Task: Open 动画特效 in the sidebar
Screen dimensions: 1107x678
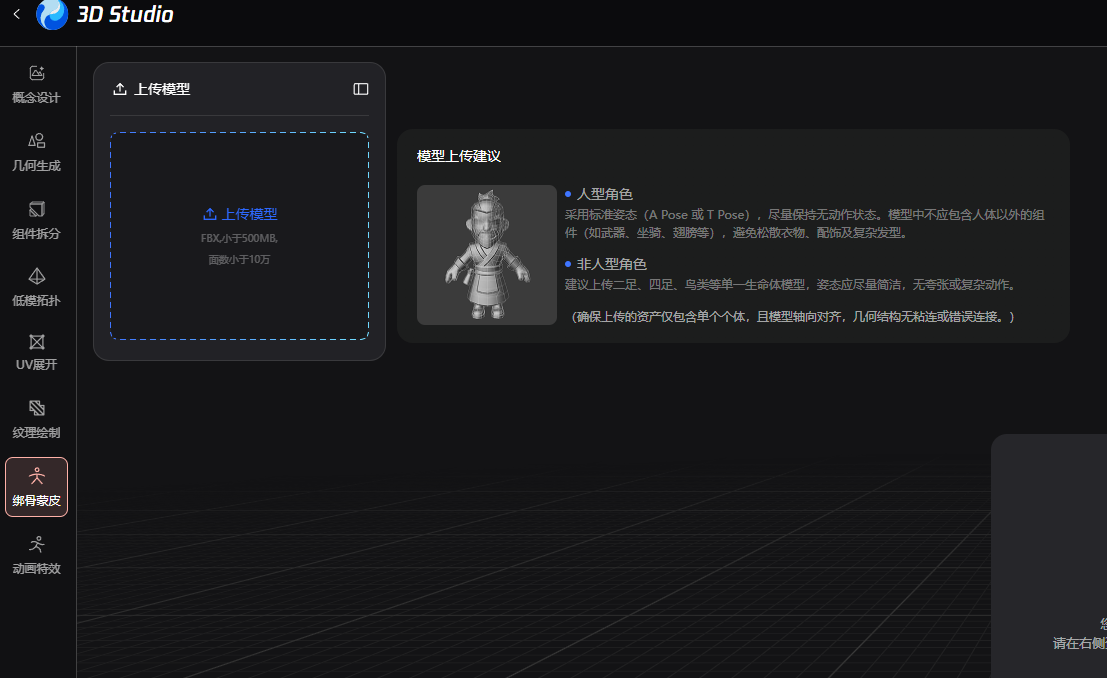Action: coord(37,555)
